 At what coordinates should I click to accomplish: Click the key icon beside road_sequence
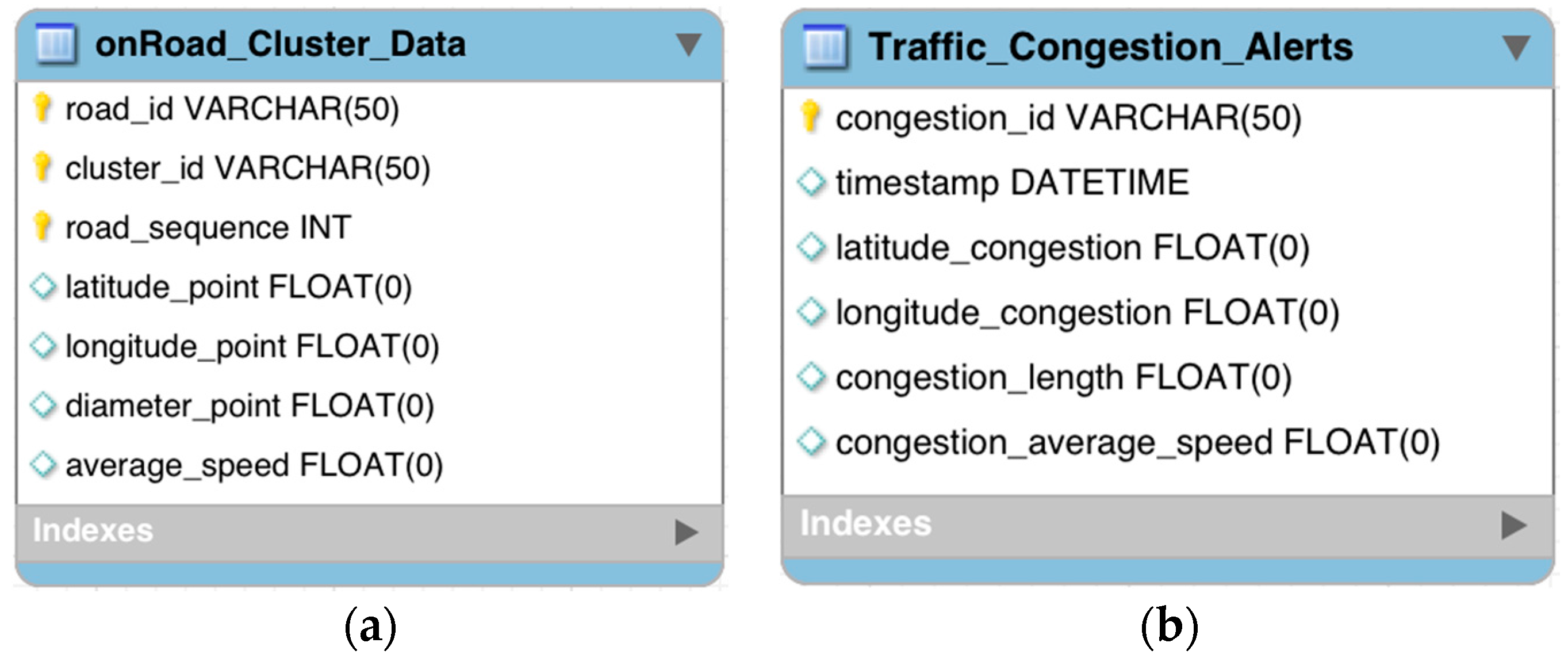click(x=42, y=227)
